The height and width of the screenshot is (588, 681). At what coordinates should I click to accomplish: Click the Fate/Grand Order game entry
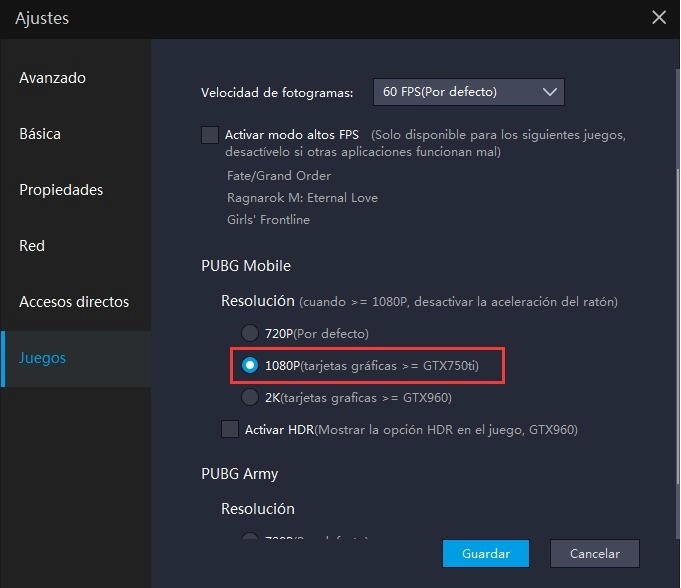click(278, 176)
